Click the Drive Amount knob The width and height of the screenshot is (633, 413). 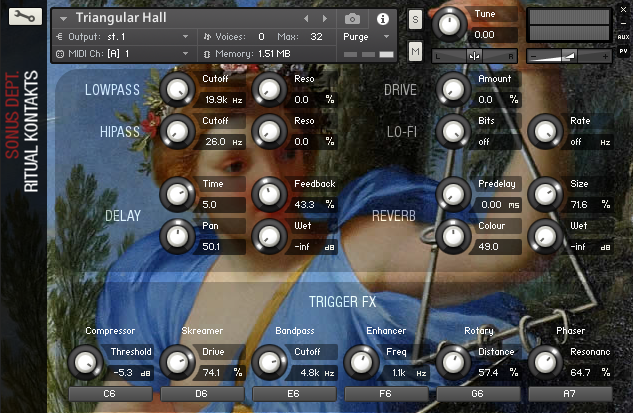[x=453, y=90]
